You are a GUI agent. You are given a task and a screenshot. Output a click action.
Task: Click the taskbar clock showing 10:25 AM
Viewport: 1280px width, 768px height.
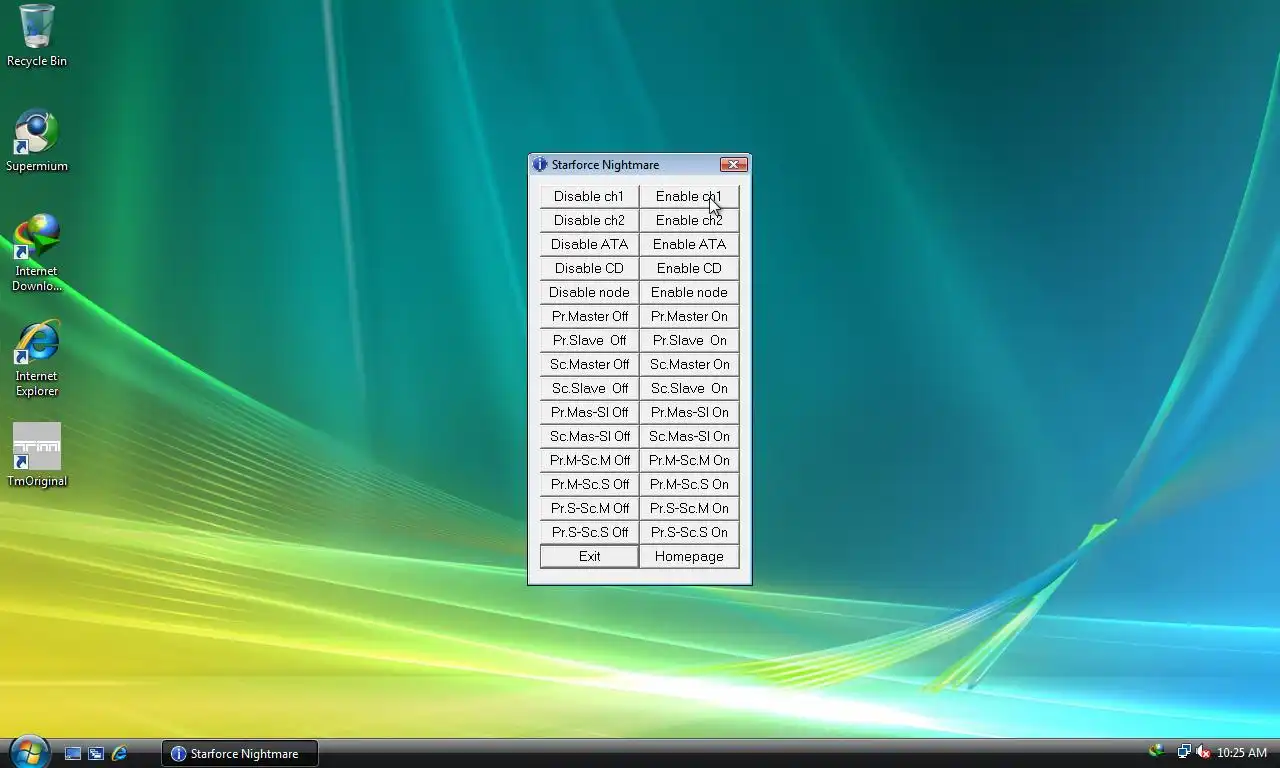pyautogui.click(x=1241, y=753)
